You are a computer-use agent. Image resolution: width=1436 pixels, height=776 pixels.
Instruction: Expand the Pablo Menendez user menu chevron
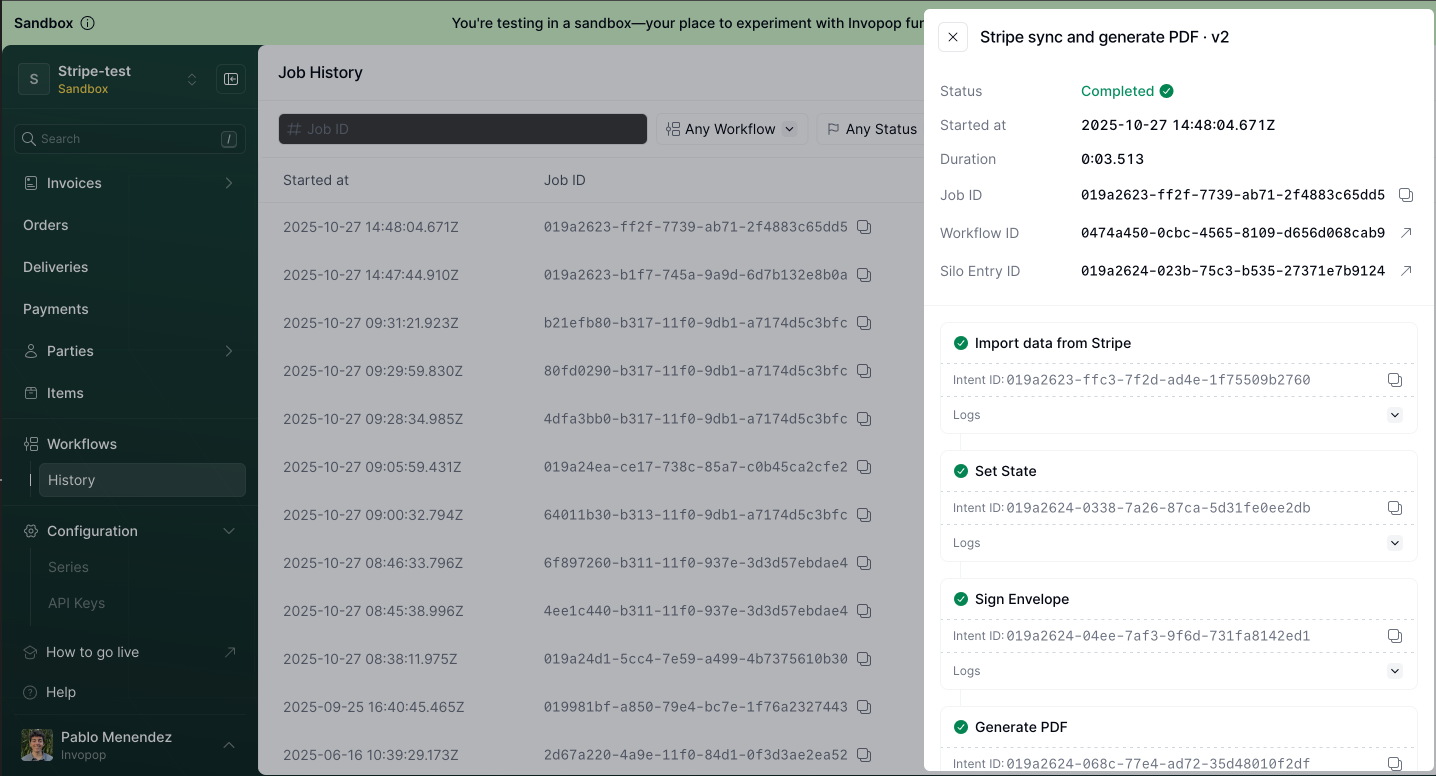click(229, 745)
